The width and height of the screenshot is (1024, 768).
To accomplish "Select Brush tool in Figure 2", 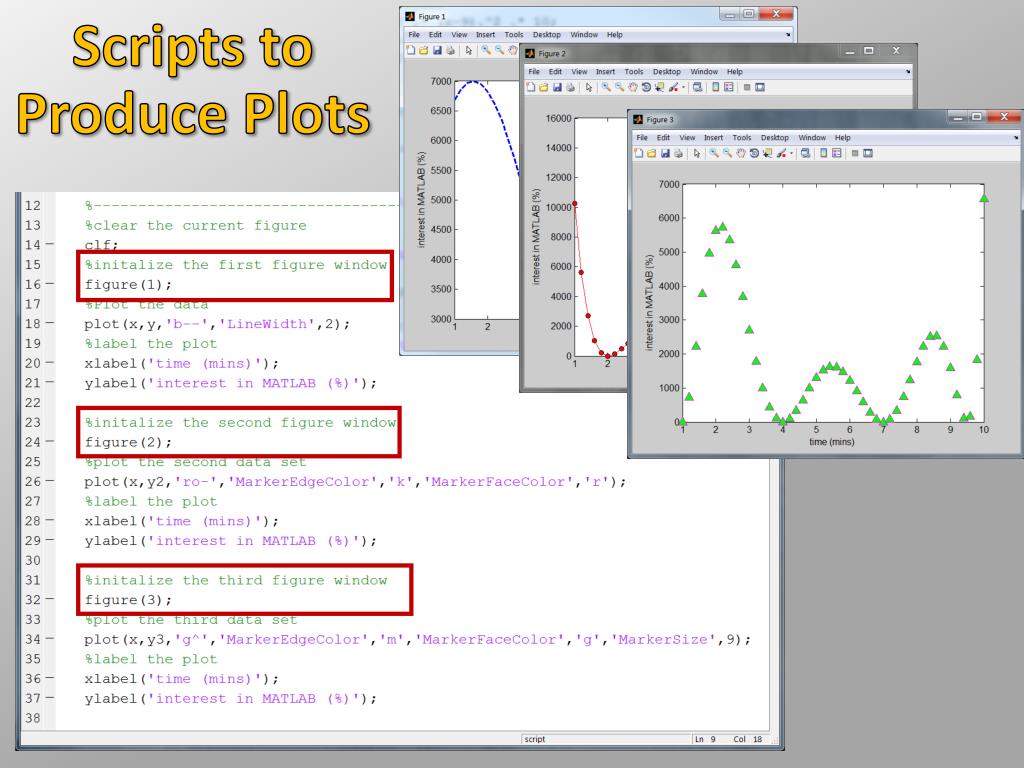I will pos(673,87).
